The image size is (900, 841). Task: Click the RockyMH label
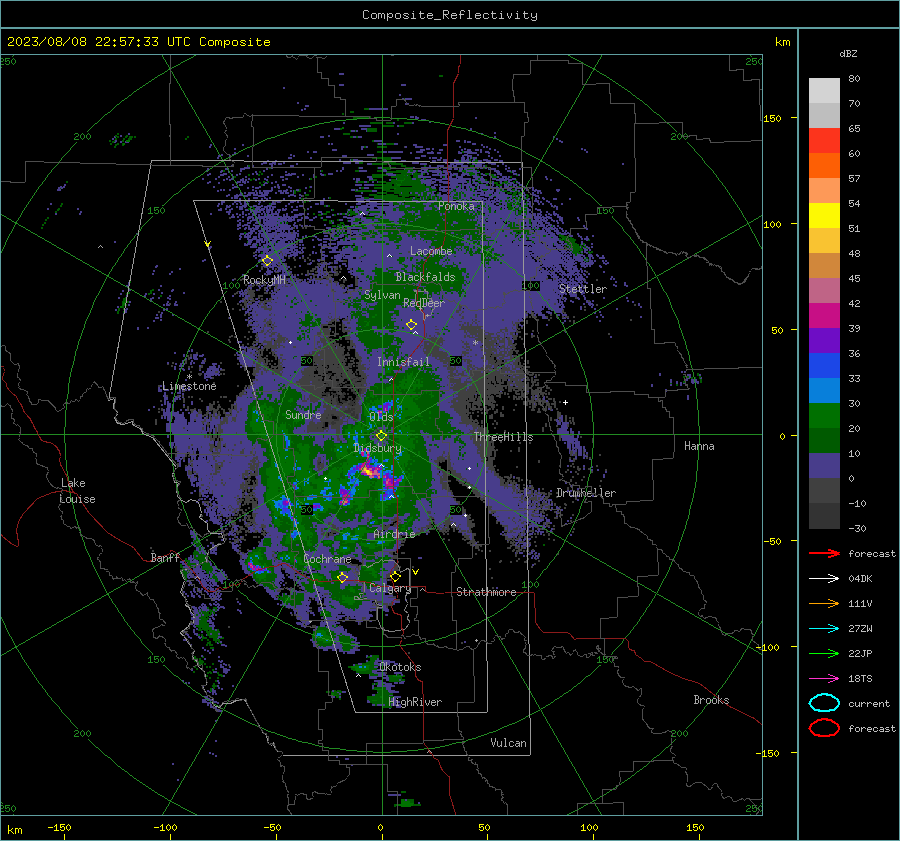[x=264, y=280]
